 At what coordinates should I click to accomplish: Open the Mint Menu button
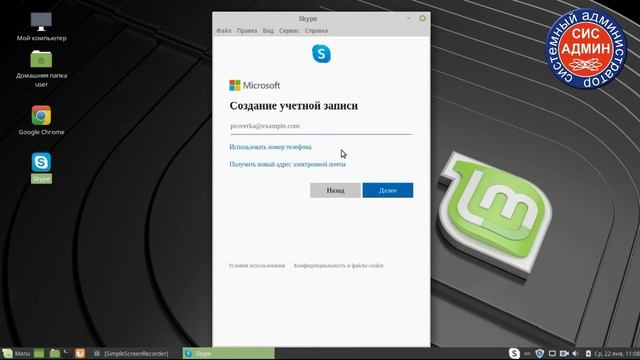pyautogui.click(x=16, y=353)
